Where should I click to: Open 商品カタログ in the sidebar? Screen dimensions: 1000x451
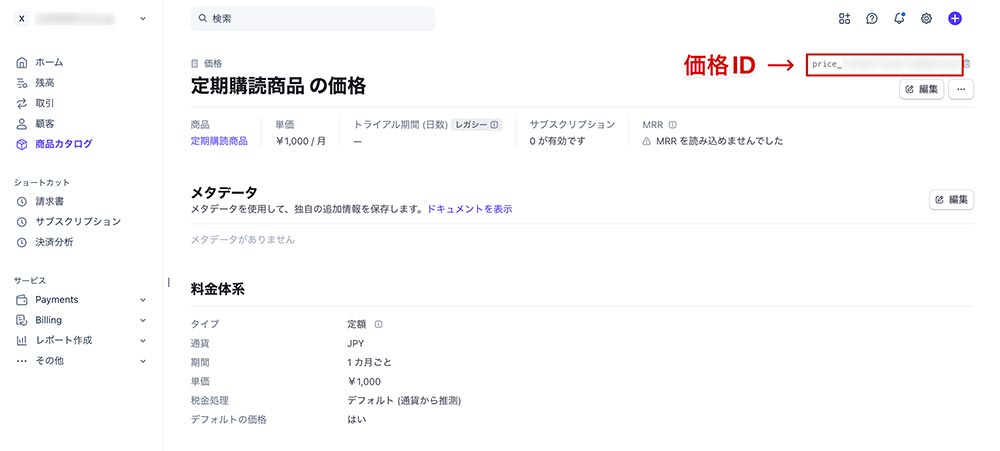click(62, 144)
